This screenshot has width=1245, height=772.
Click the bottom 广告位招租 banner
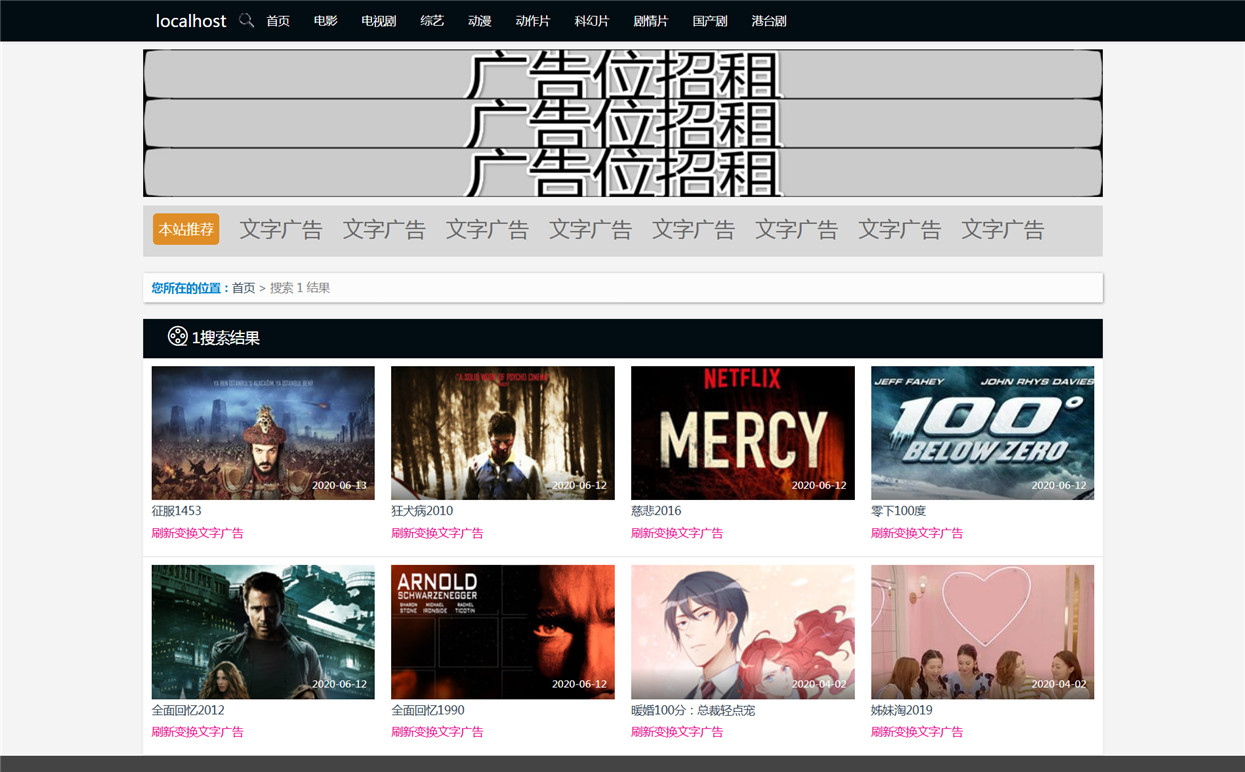click(622, 172)
